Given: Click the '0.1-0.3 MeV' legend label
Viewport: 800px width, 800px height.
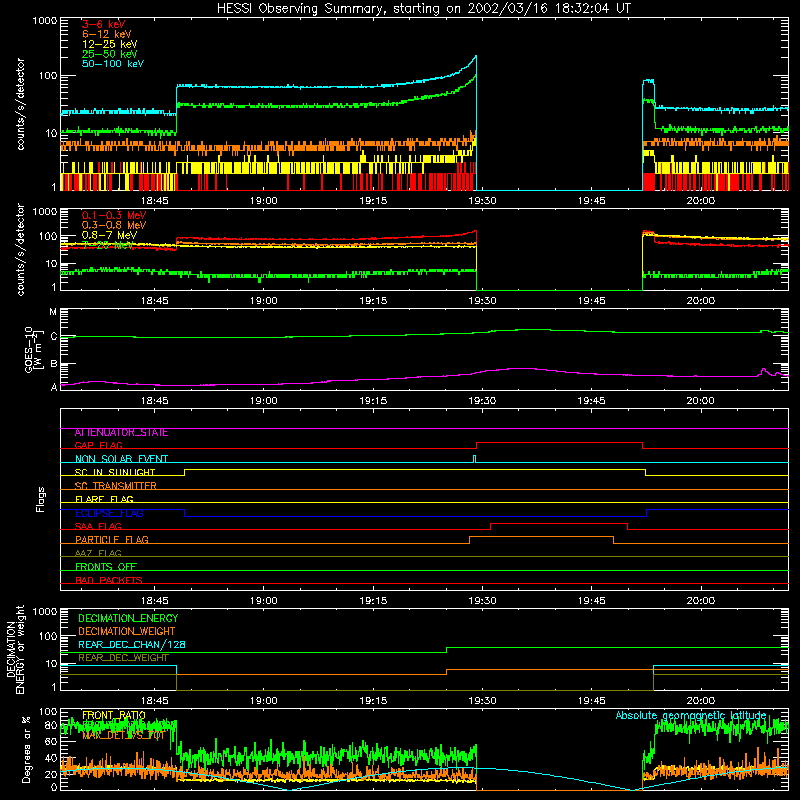Looking at the screenshot, I should coord(114,215).
